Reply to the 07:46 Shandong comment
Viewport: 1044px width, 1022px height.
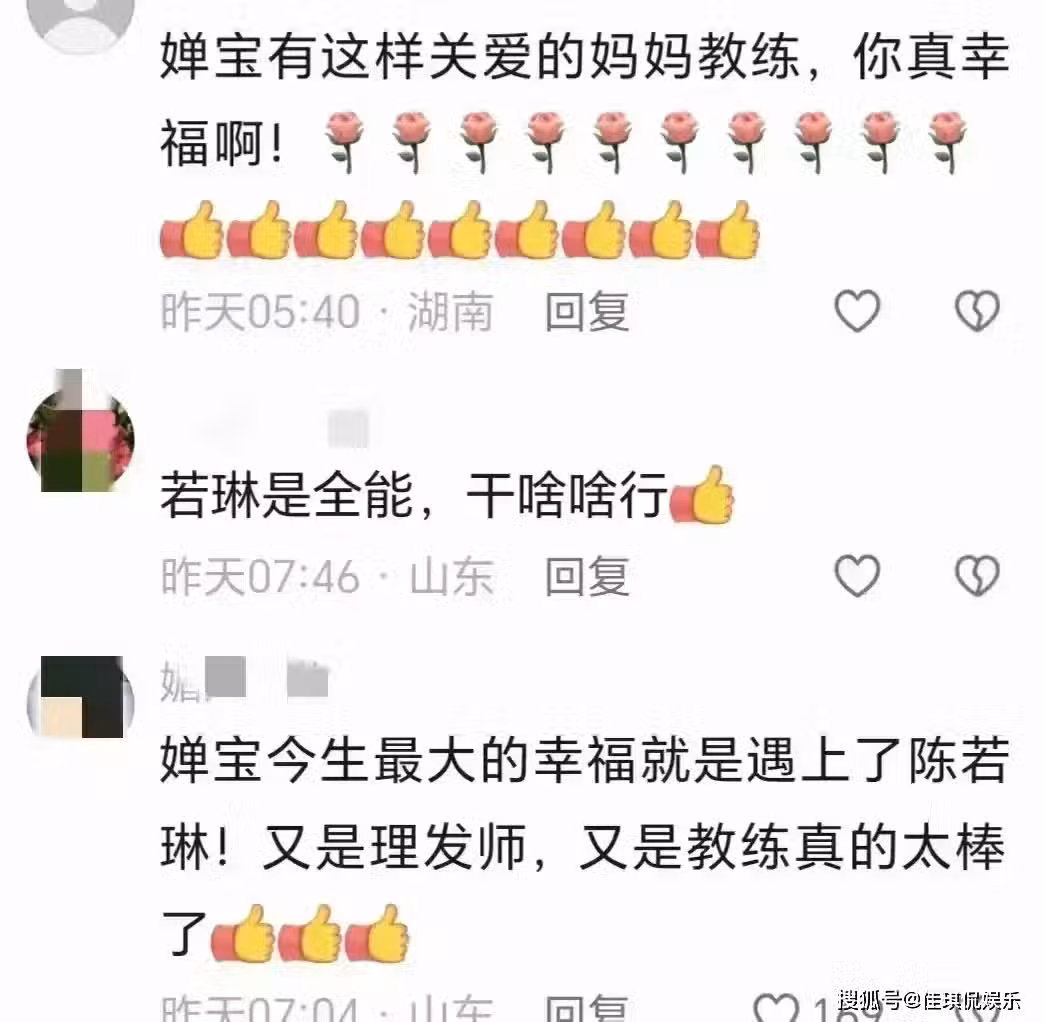pyautogui.click(x=587, y=577)
